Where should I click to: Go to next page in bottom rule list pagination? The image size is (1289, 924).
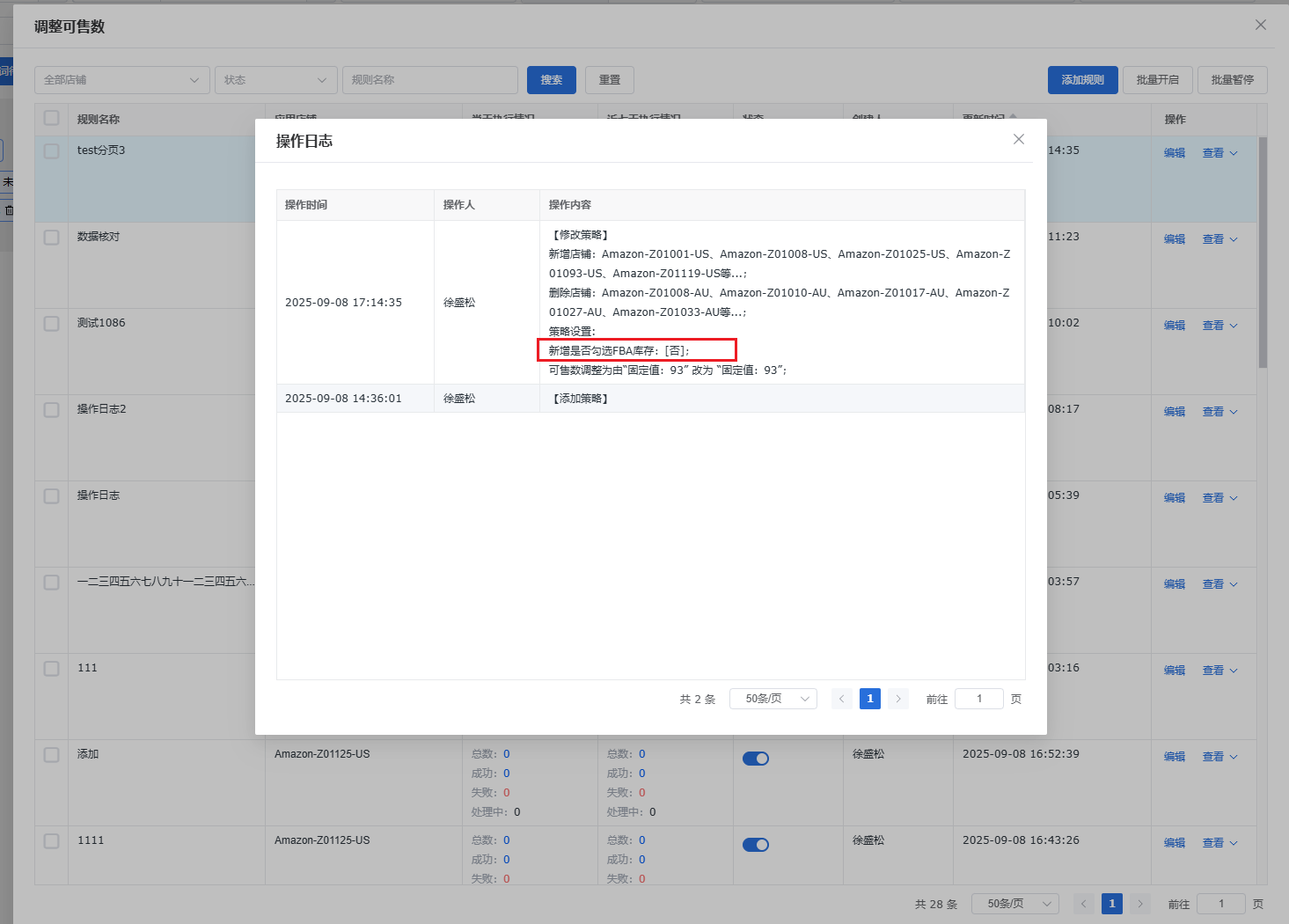(x=1140, y=904)
